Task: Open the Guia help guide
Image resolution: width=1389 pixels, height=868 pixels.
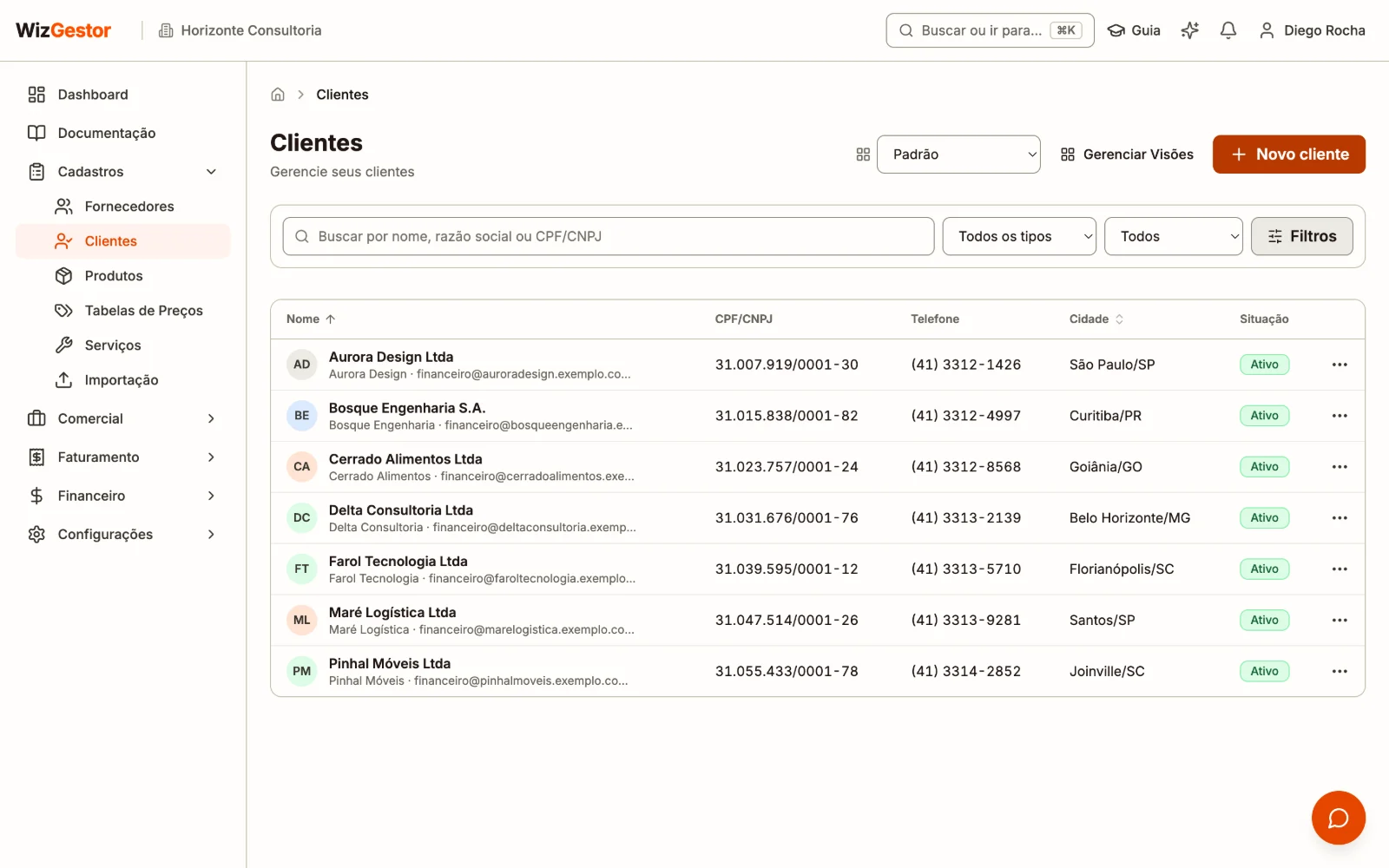Action: coord(1134,30)
